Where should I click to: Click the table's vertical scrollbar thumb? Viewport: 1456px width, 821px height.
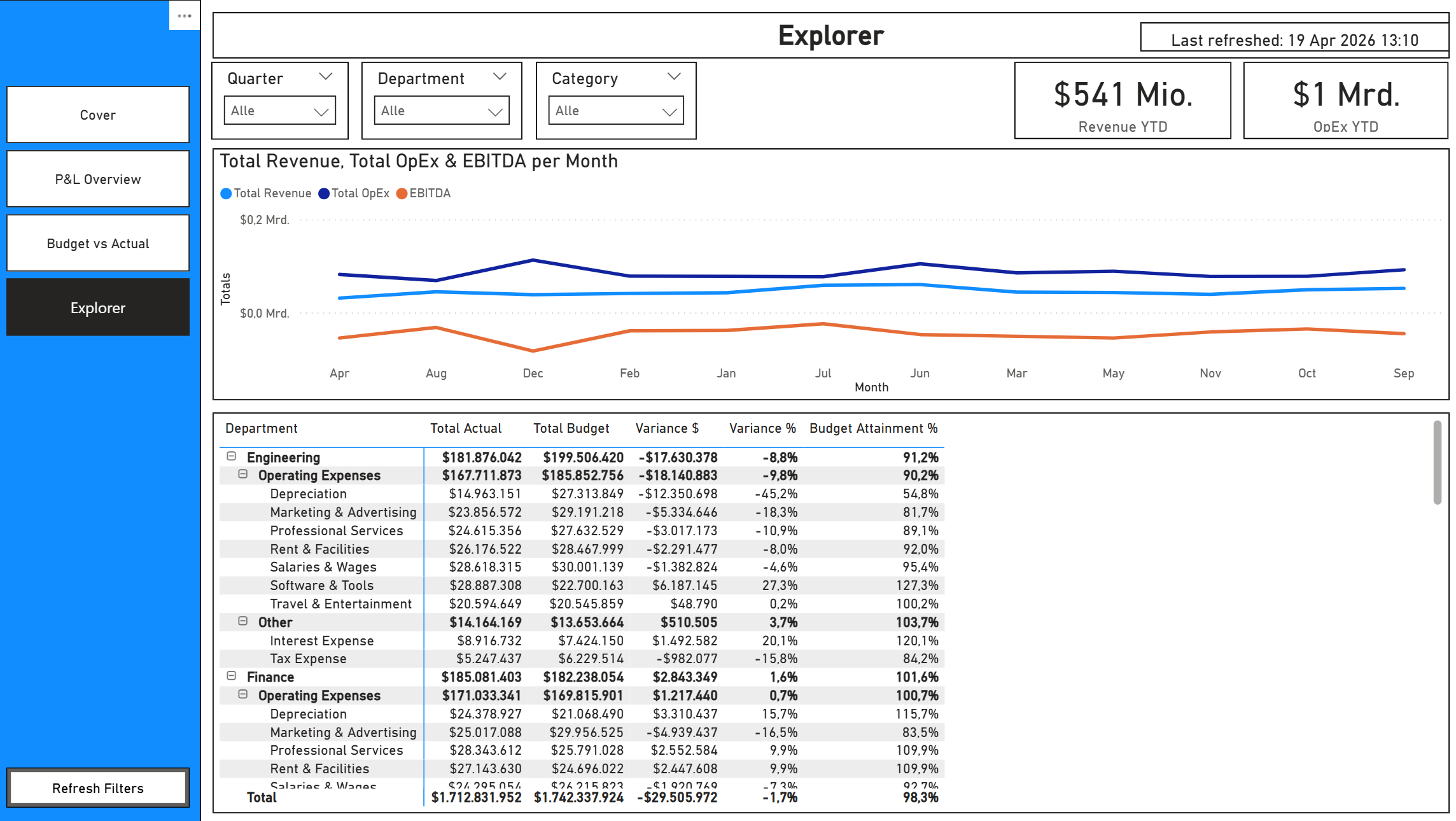[1437, 462]
